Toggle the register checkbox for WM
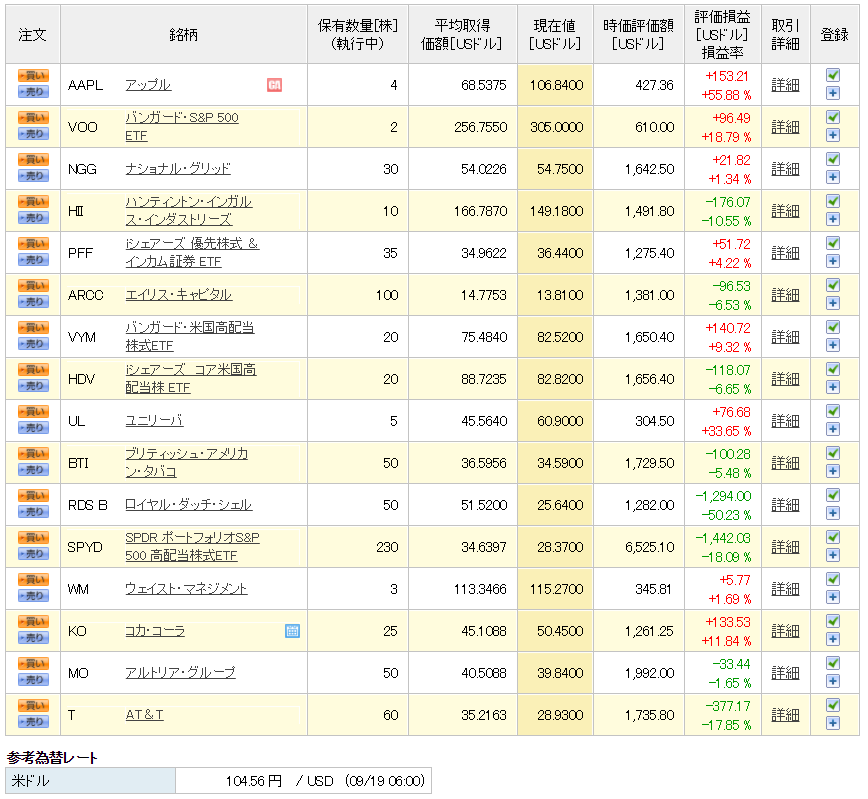 tap(833, 580)
